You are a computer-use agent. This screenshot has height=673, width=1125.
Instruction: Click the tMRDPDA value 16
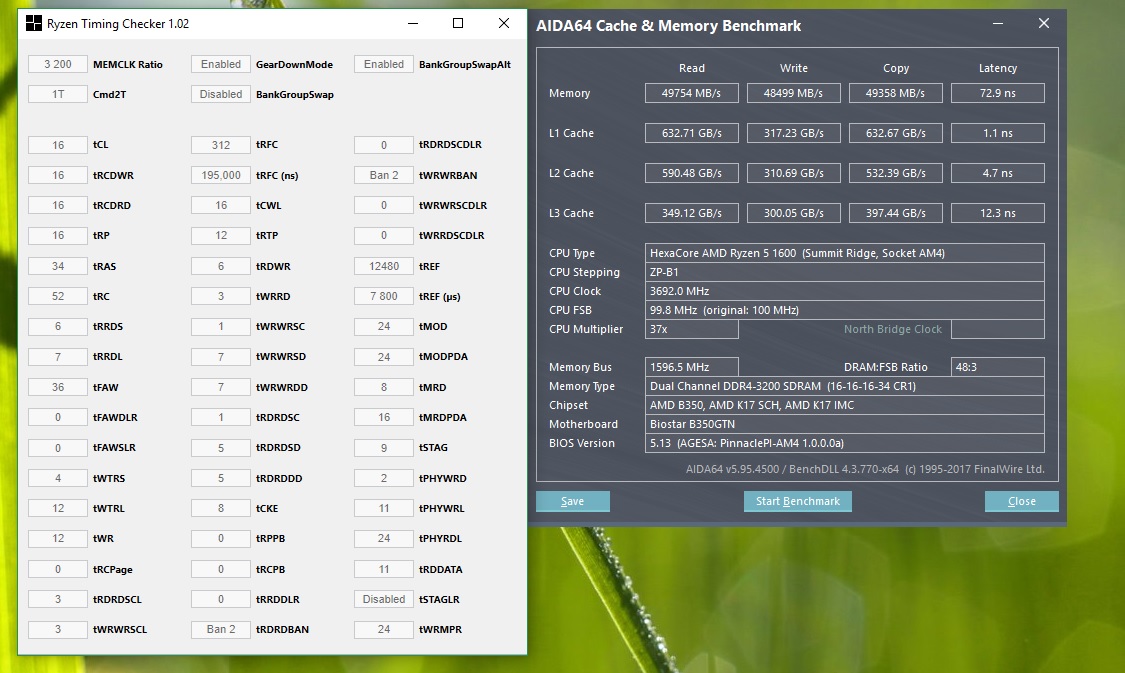384,417
